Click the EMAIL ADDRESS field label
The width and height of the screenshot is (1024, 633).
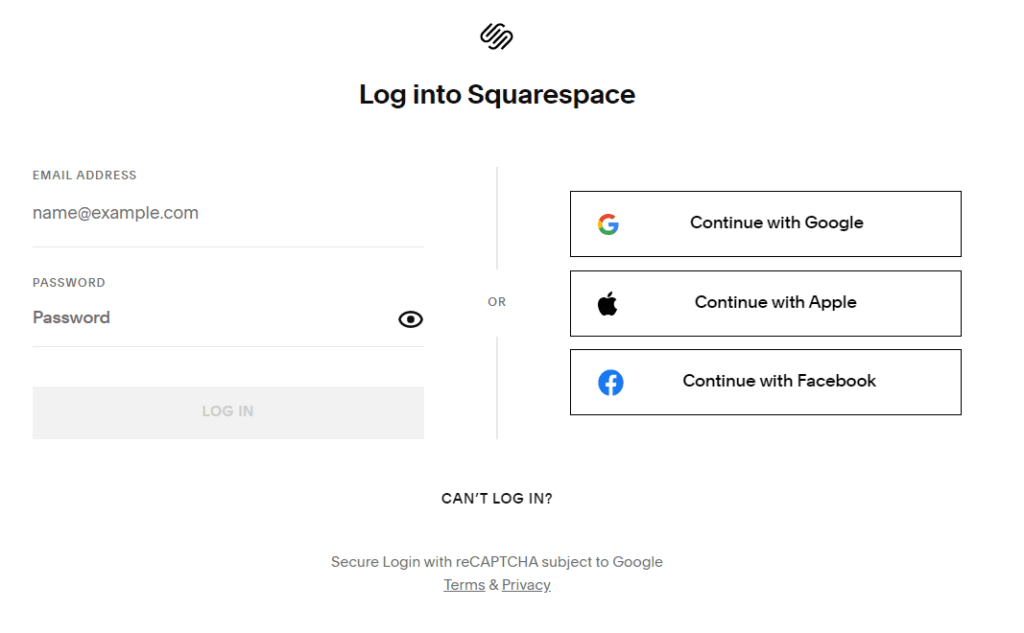84,175
